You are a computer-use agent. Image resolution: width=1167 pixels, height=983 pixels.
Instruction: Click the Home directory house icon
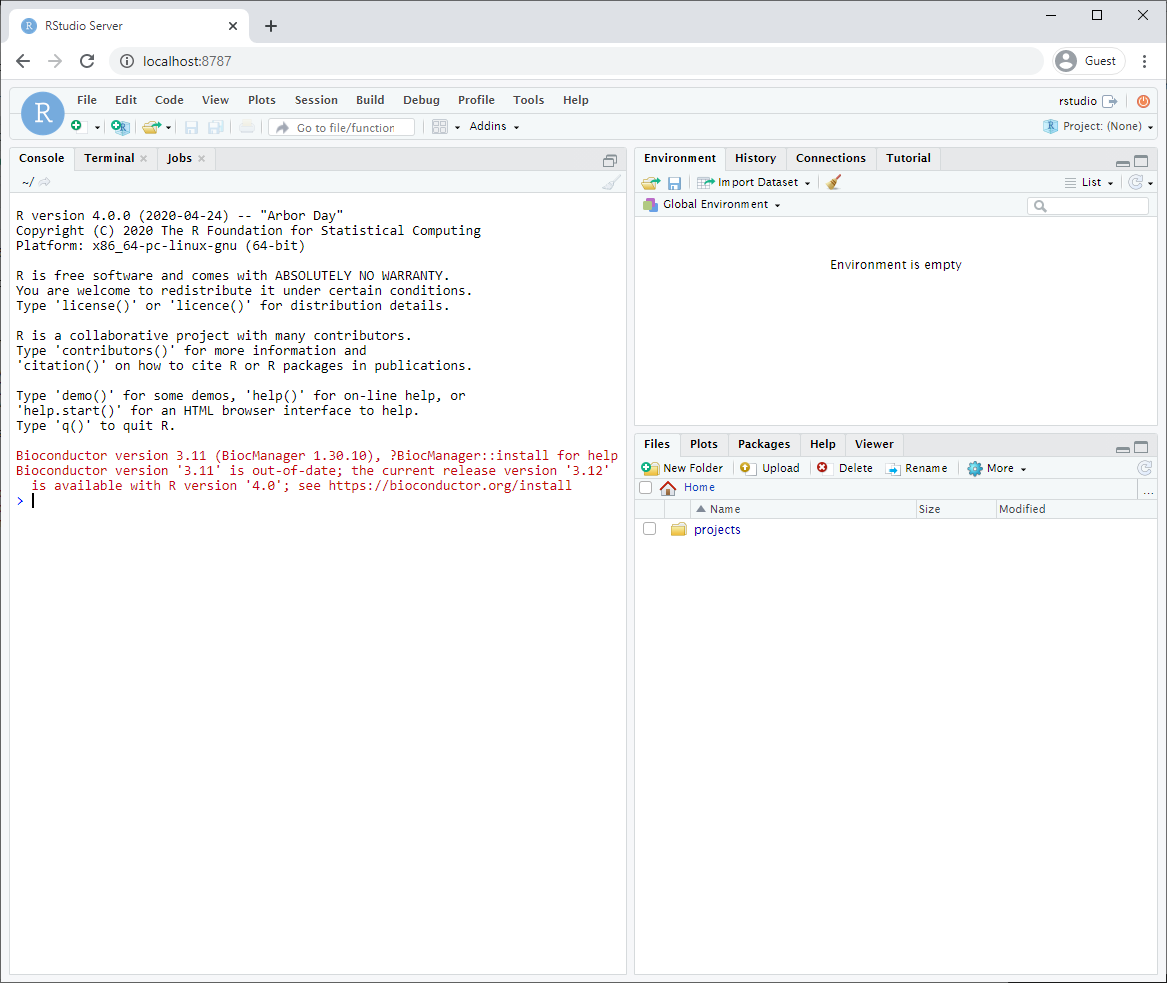pyautogui.click(x=668, y=488)
